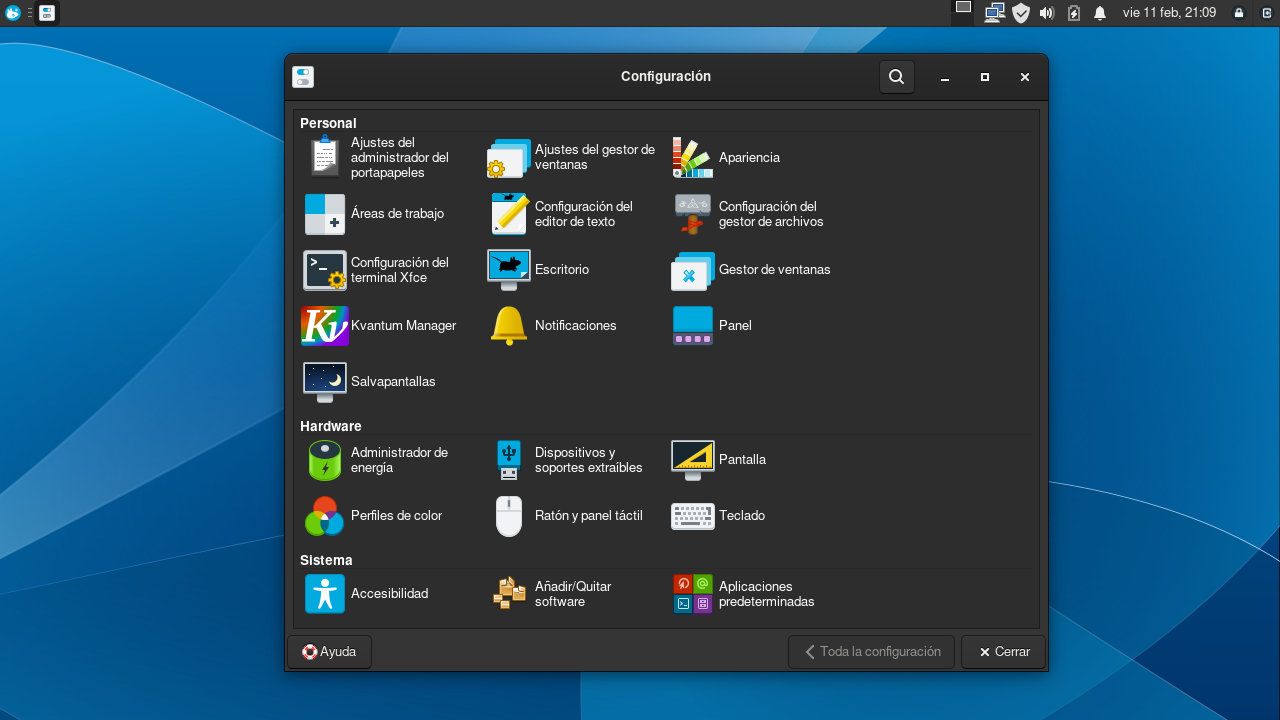The height and width of the screenshot is (720, 1280).
Task: Close the Configuración window with X
Action: [1025, 77]
